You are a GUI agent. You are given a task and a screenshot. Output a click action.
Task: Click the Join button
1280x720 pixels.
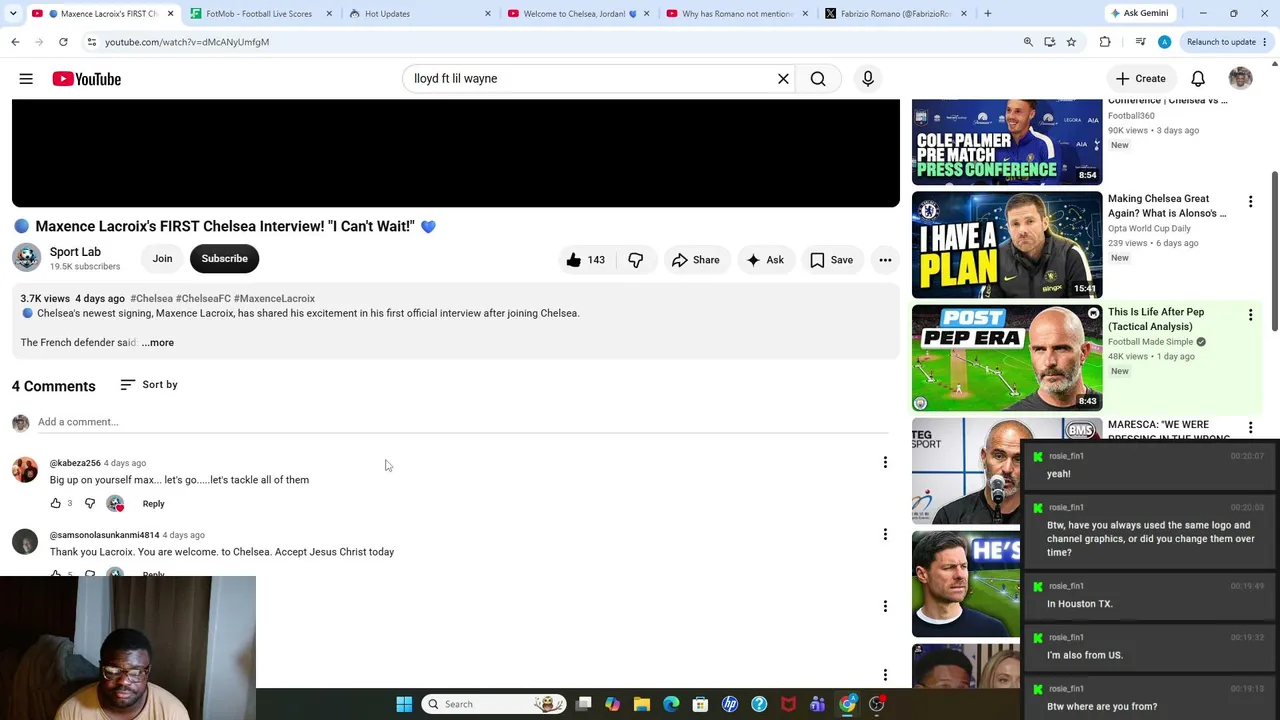click(x=162, y=259)
